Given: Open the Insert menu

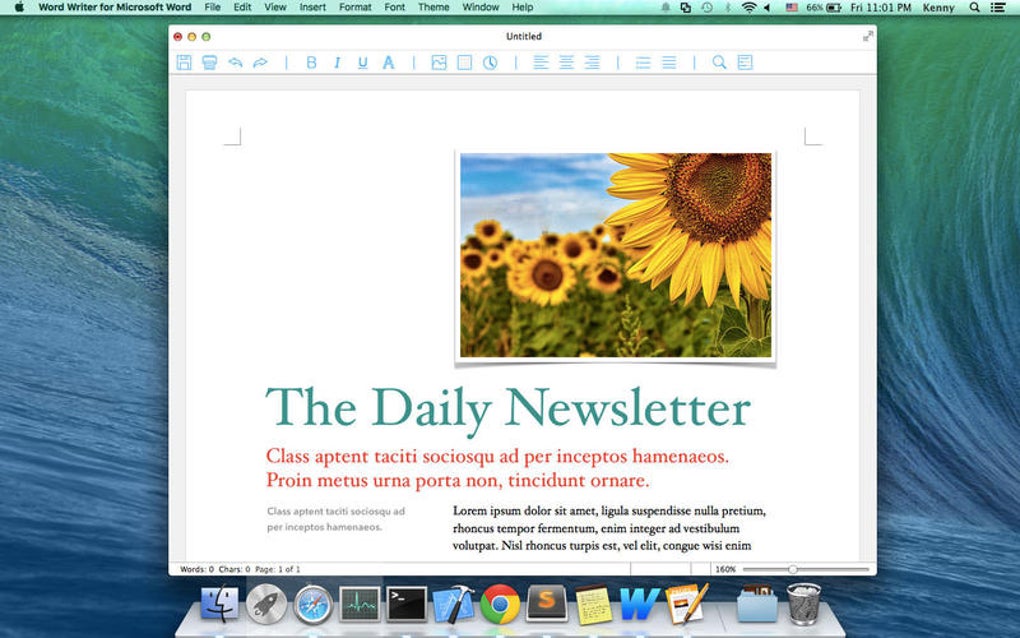Looking at the screenshot, I should point(312,7).
